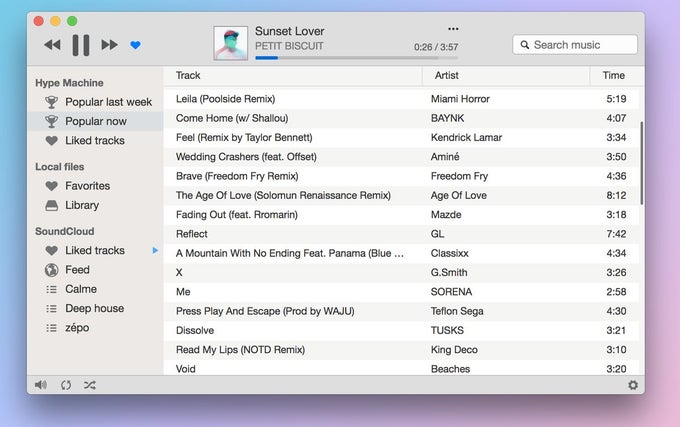Select the track Me
The image size is (680, 427).
pos(401,292)
